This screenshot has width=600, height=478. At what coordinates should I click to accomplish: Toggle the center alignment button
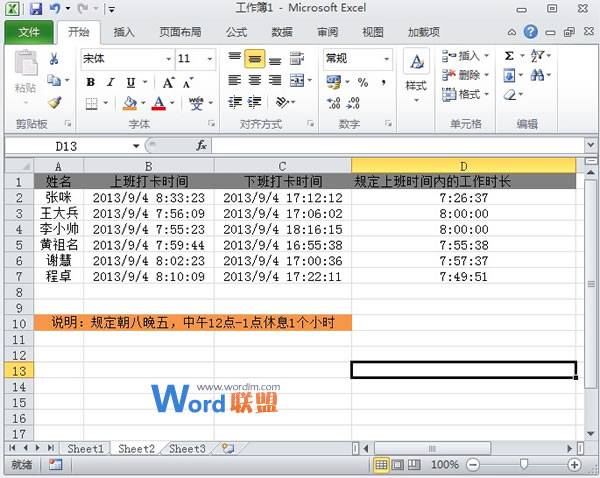254,81
